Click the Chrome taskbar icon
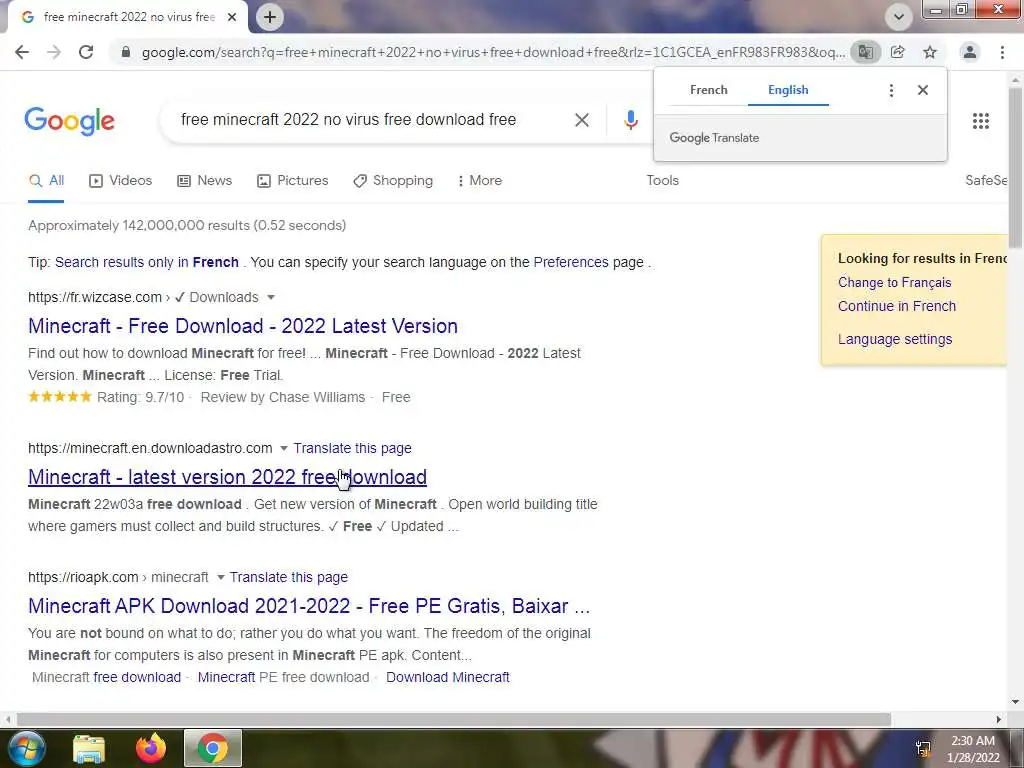This screenshot has width=1024, height=768. tap(213, 748)
